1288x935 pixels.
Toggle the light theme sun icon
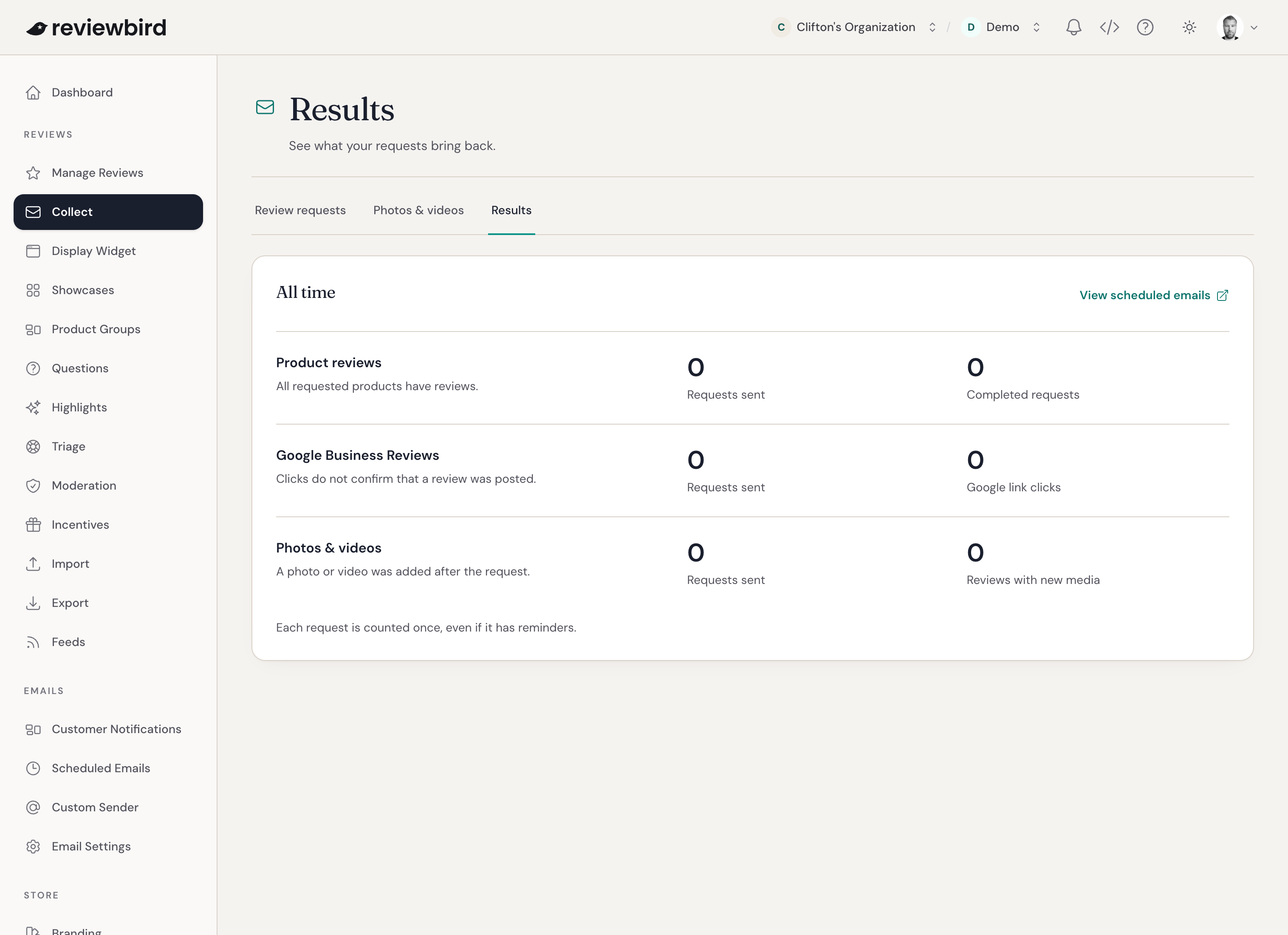(x=1189, y=27)
